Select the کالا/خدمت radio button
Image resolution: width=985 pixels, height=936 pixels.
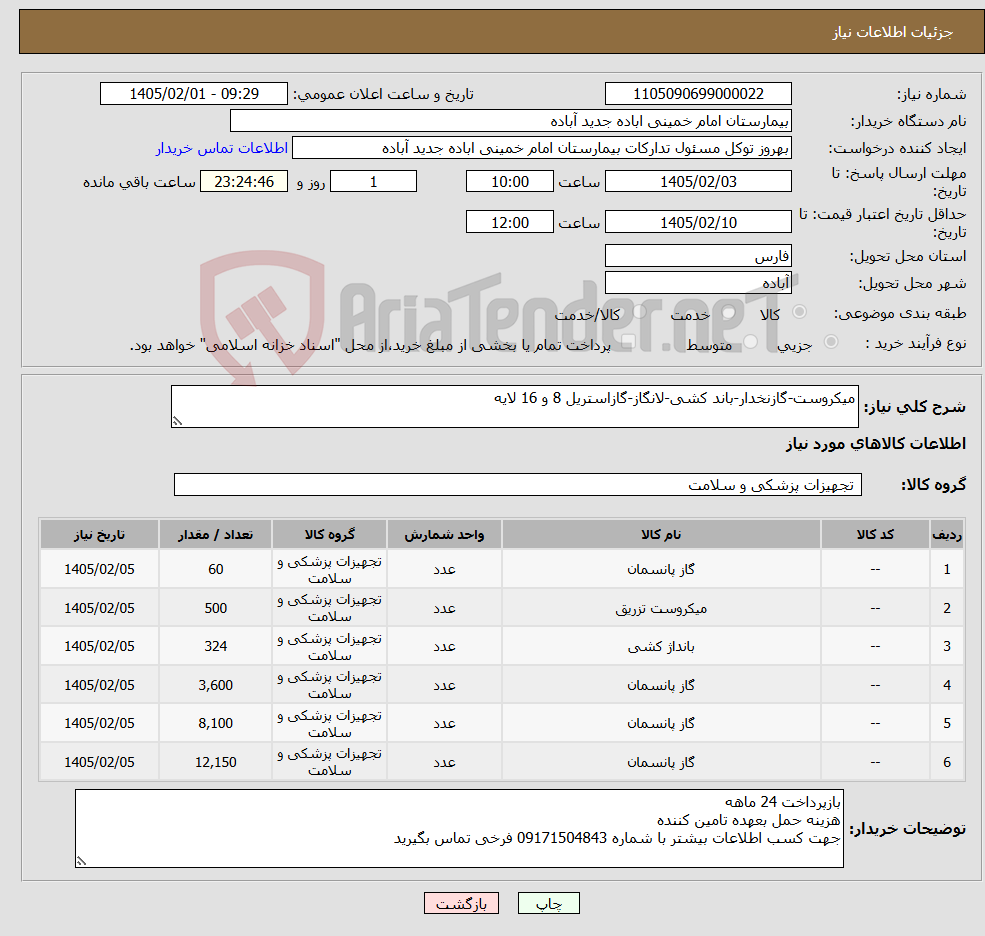pos(639,312)
